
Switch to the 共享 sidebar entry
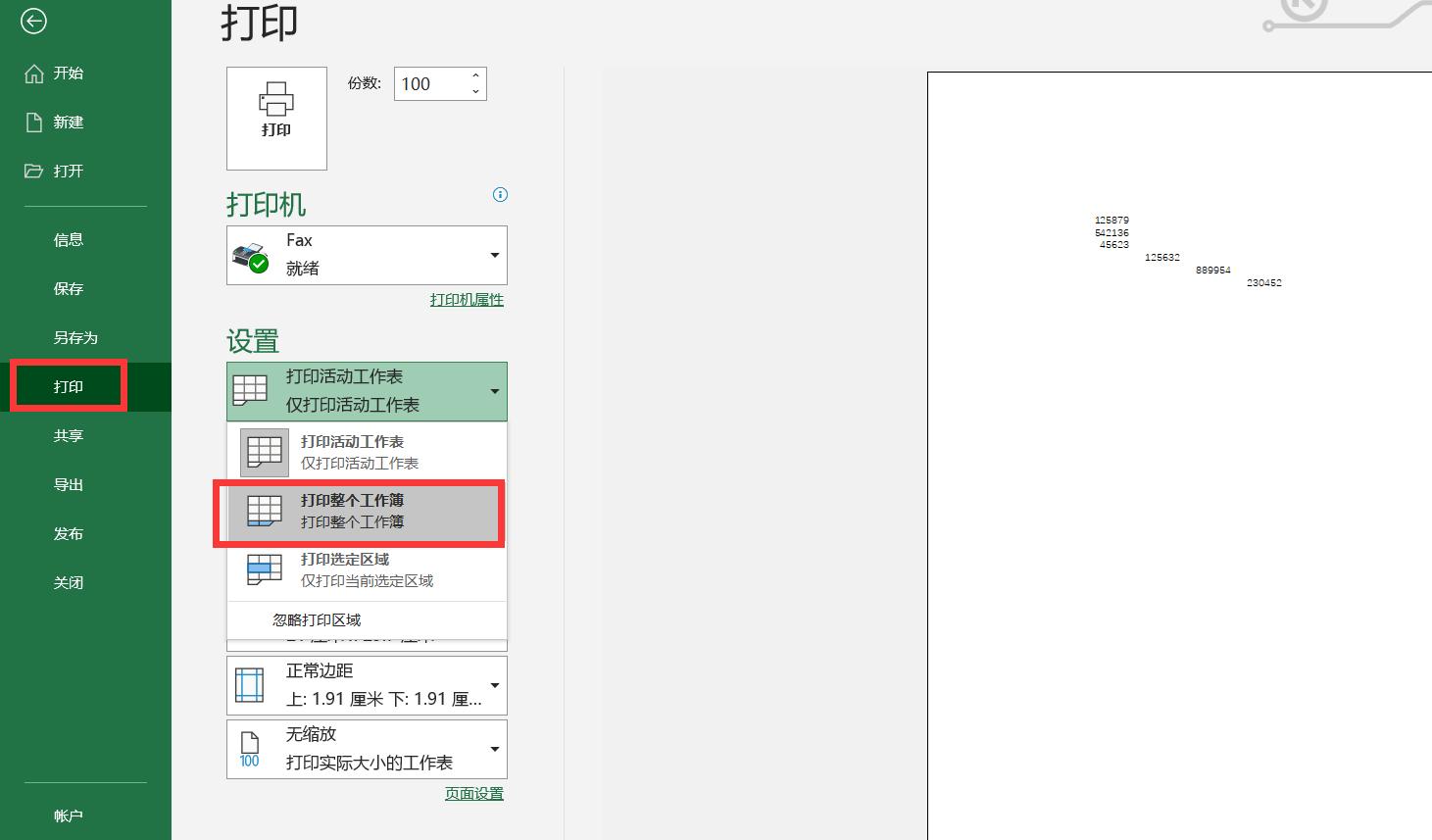69,435
